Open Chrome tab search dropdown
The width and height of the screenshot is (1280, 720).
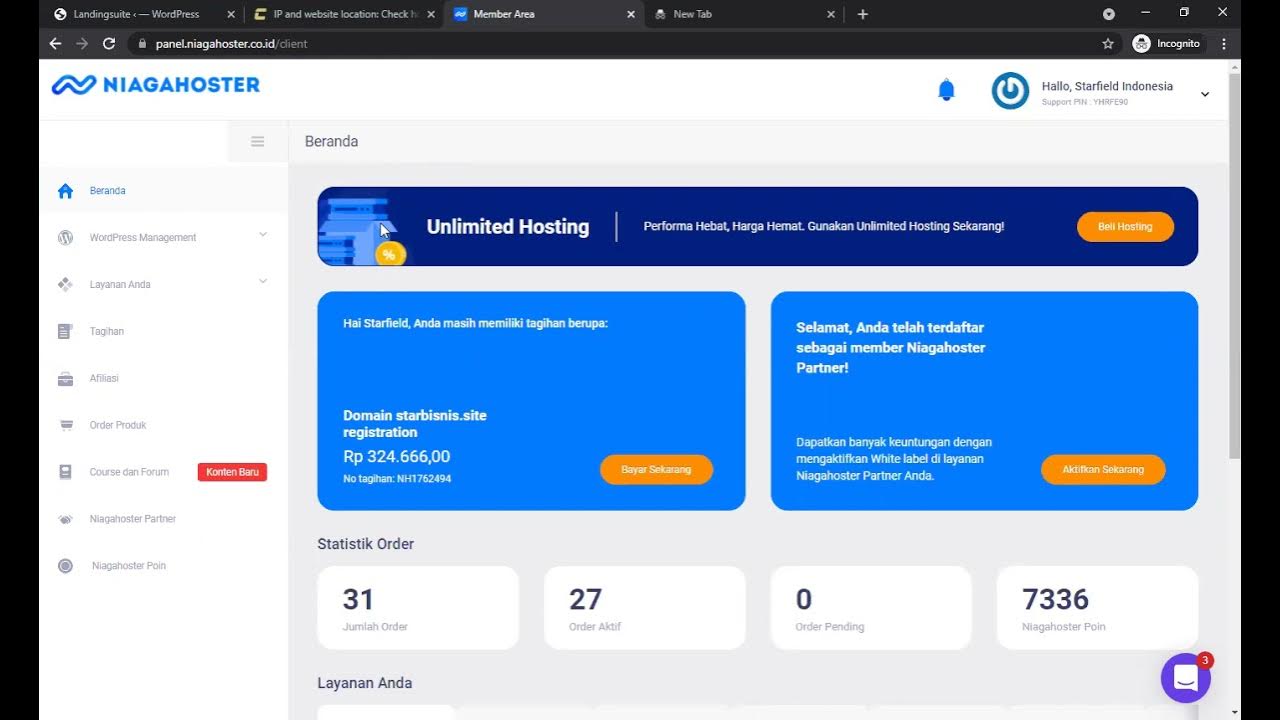(1109, 14)
